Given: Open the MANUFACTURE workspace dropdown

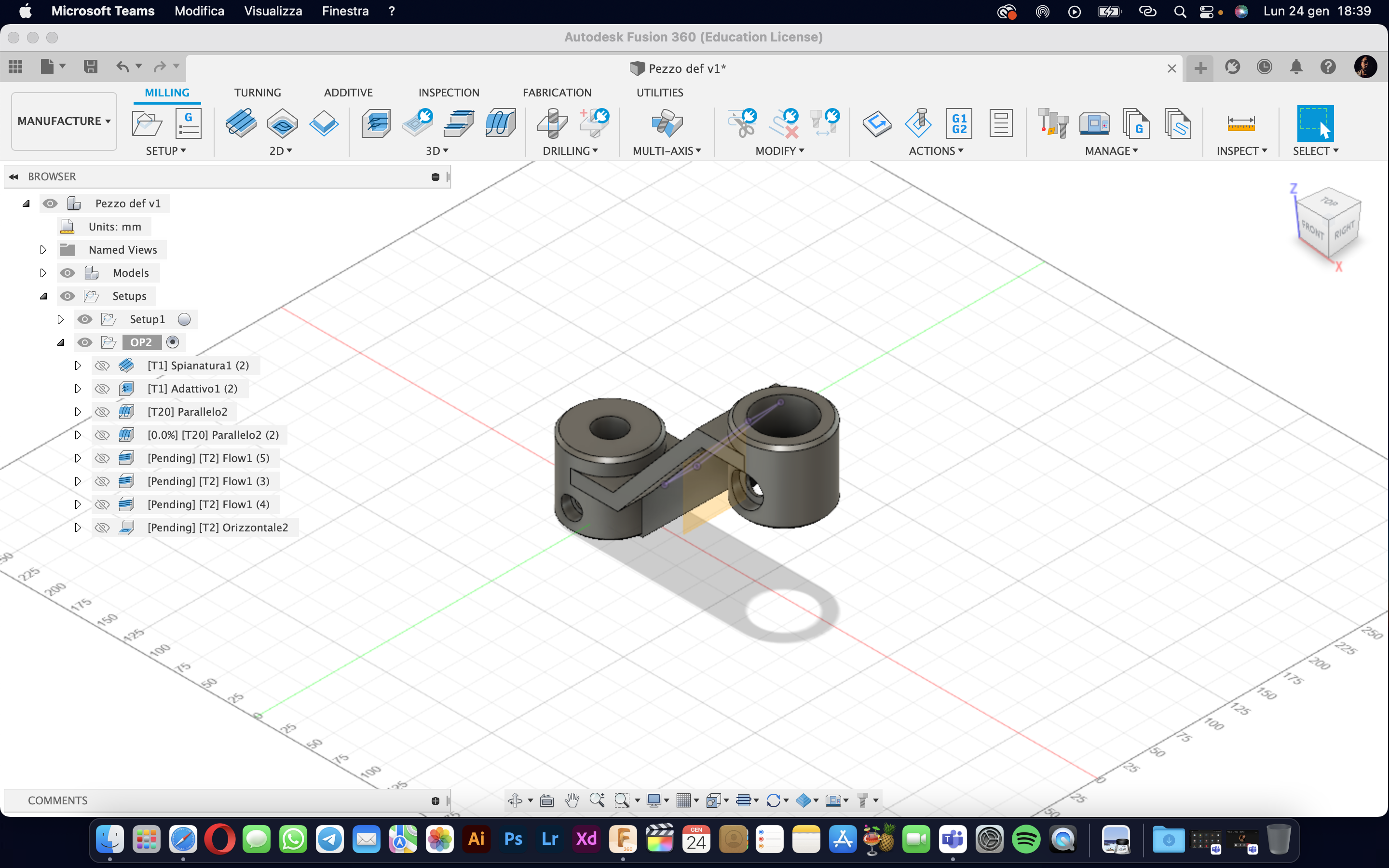Looking at the screenshot, I should point(64,121).
